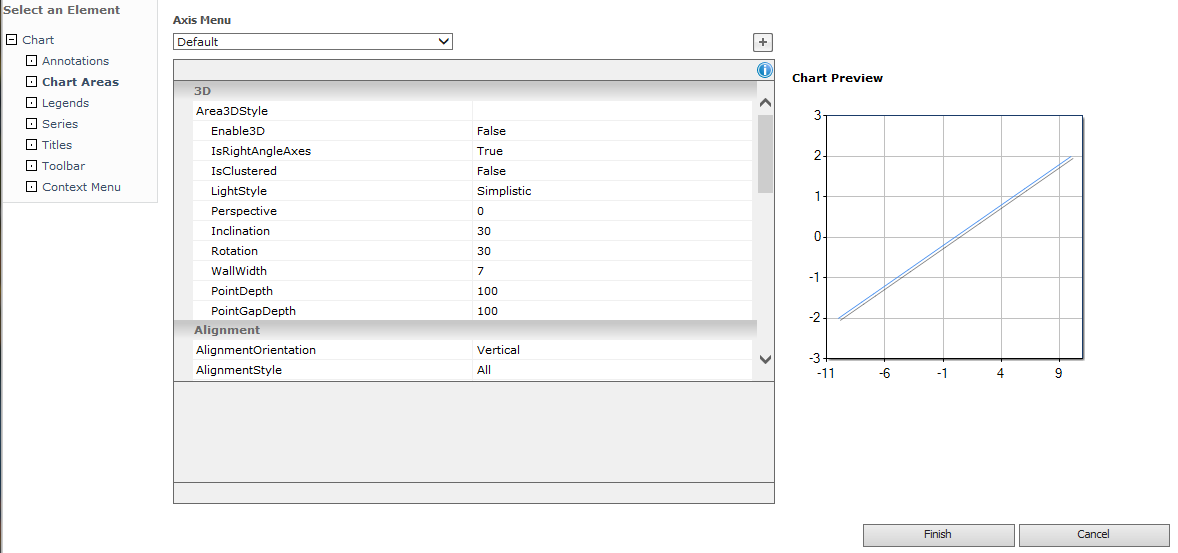The height and width of the screenshot is (553, 1178).
Task: Click the WallWidth value 7
Action: point(481,271)
